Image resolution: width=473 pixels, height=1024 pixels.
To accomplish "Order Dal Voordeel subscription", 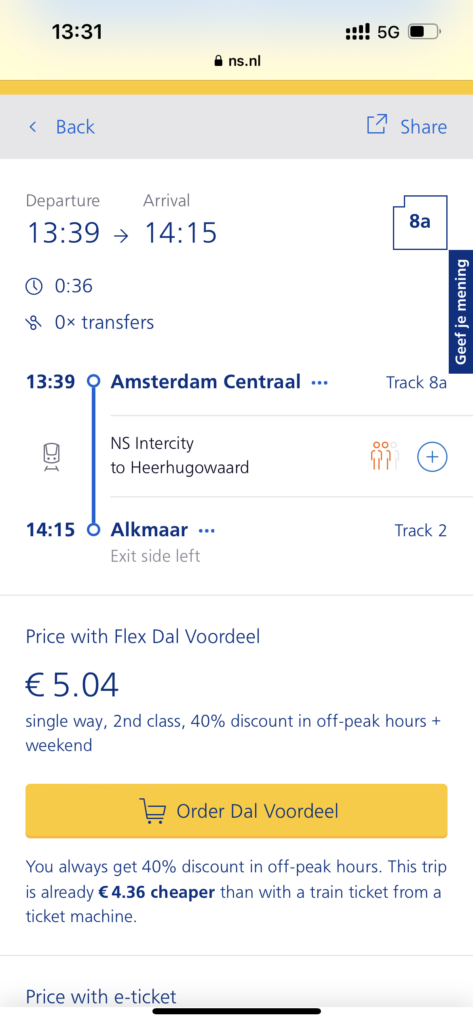I will pos(236,811).
